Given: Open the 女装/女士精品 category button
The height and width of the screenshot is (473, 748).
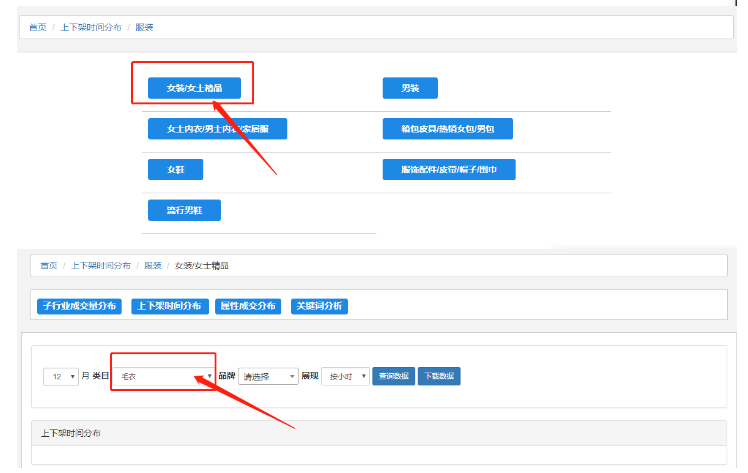Looking at the screenshot, I should (194, 88).
